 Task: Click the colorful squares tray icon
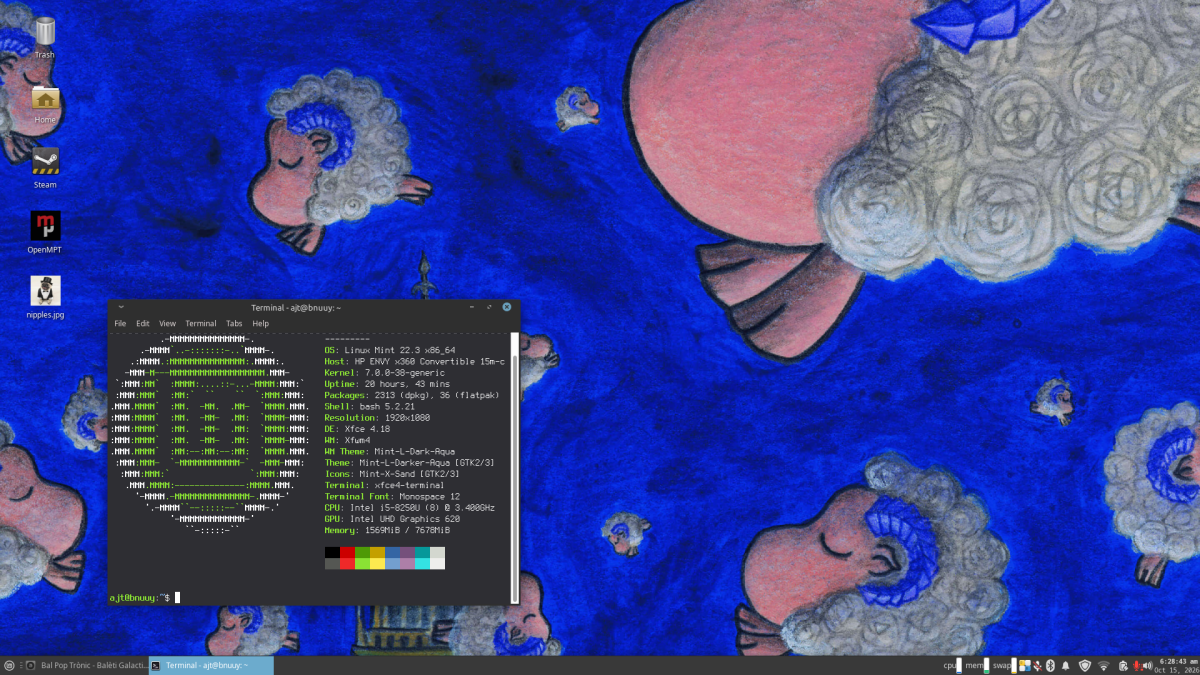click(1025, 665)
